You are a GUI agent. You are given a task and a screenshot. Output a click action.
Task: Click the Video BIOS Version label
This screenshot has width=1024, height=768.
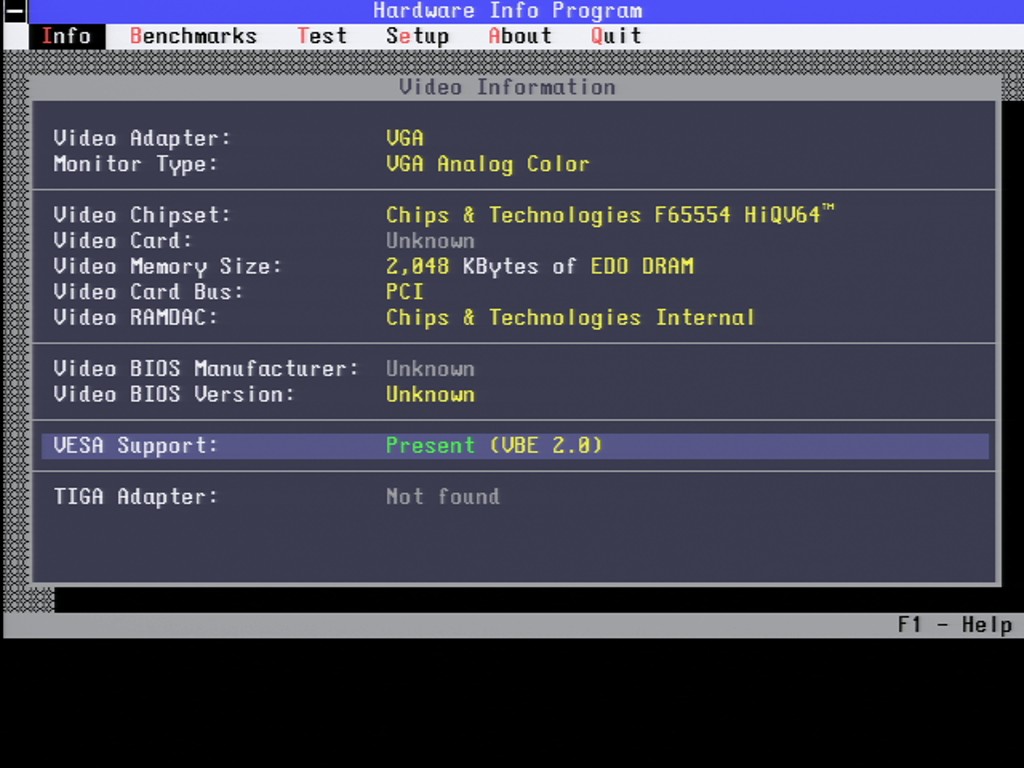point(174,394)
